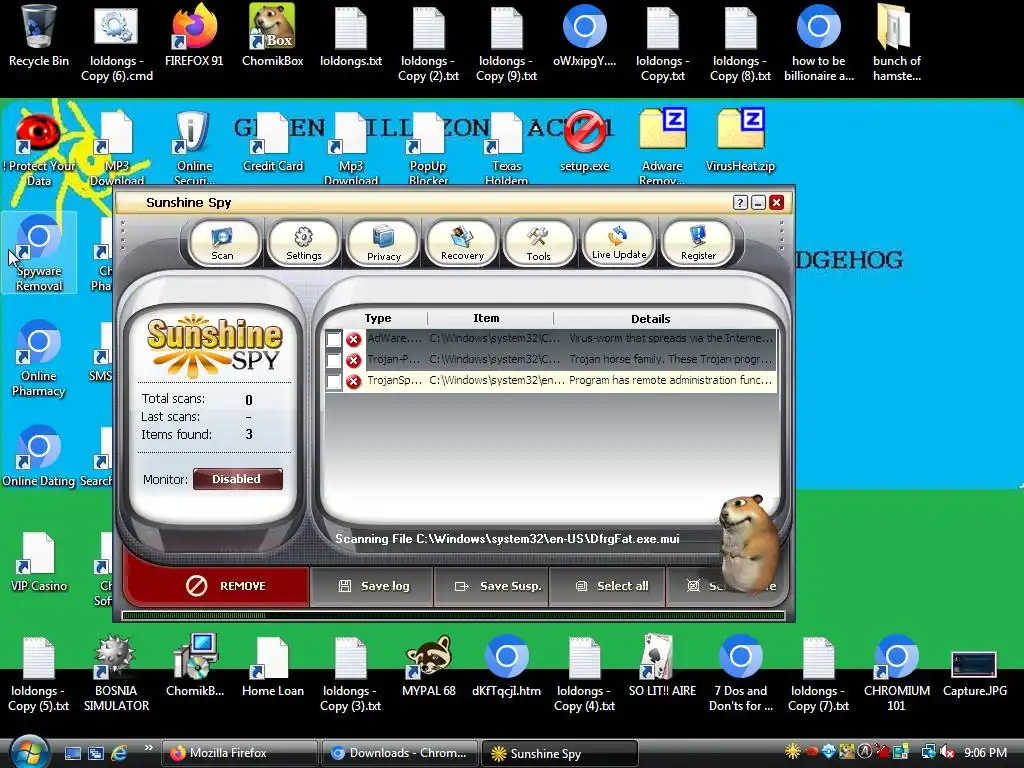The image size is (1024, 768).
Task: Click the Sunshine Spy sun tray icon
Action: click(793, 752)
